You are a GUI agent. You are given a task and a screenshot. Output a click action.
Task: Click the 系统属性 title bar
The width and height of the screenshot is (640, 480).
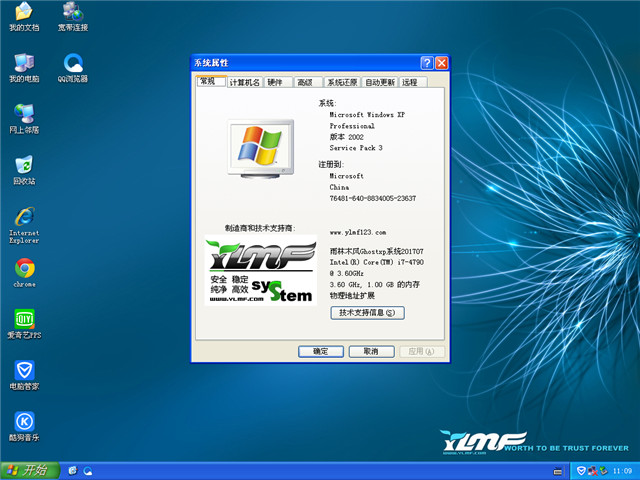click(x=306, y=63)
